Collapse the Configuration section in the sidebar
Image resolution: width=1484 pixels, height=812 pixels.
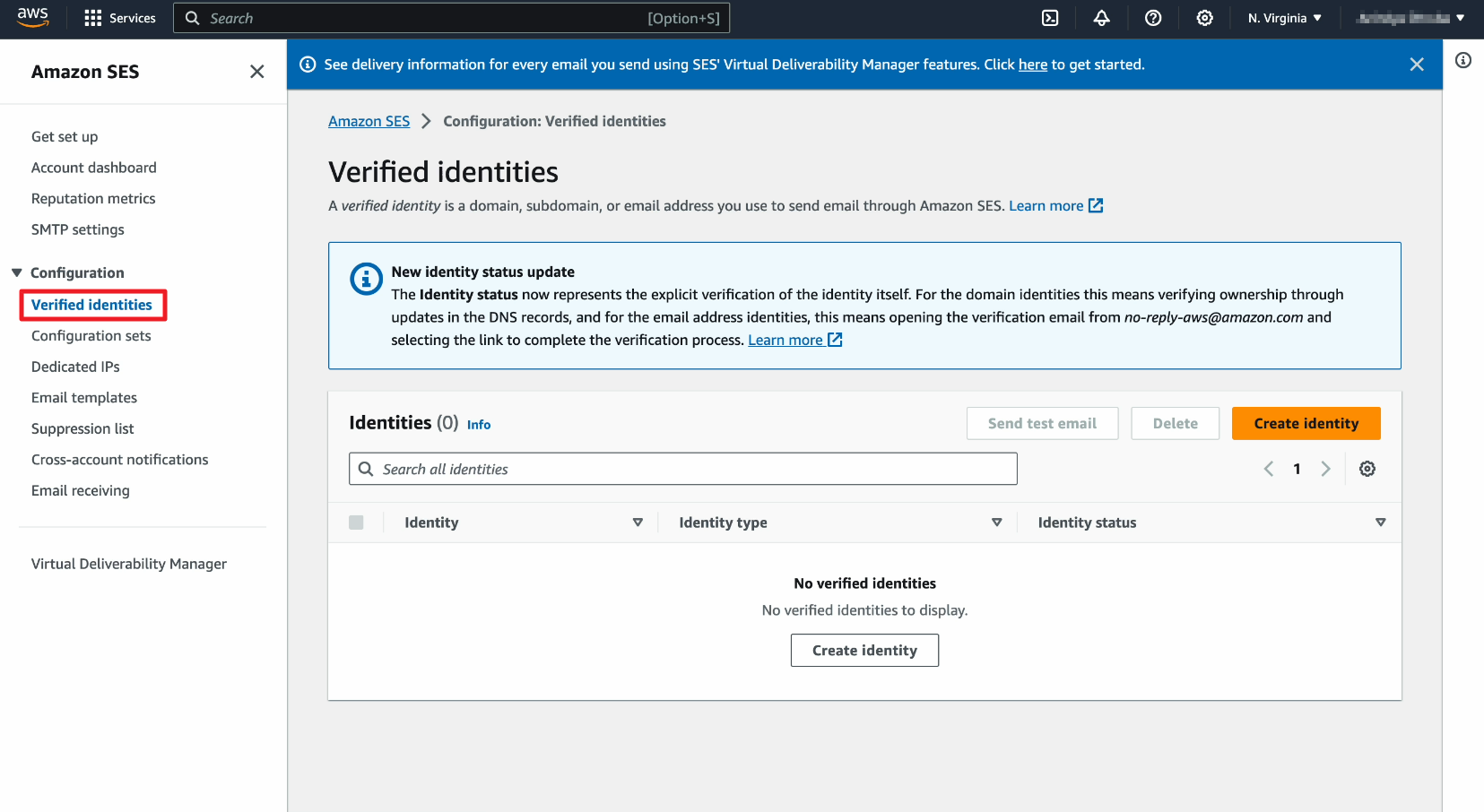coord(15,272)
